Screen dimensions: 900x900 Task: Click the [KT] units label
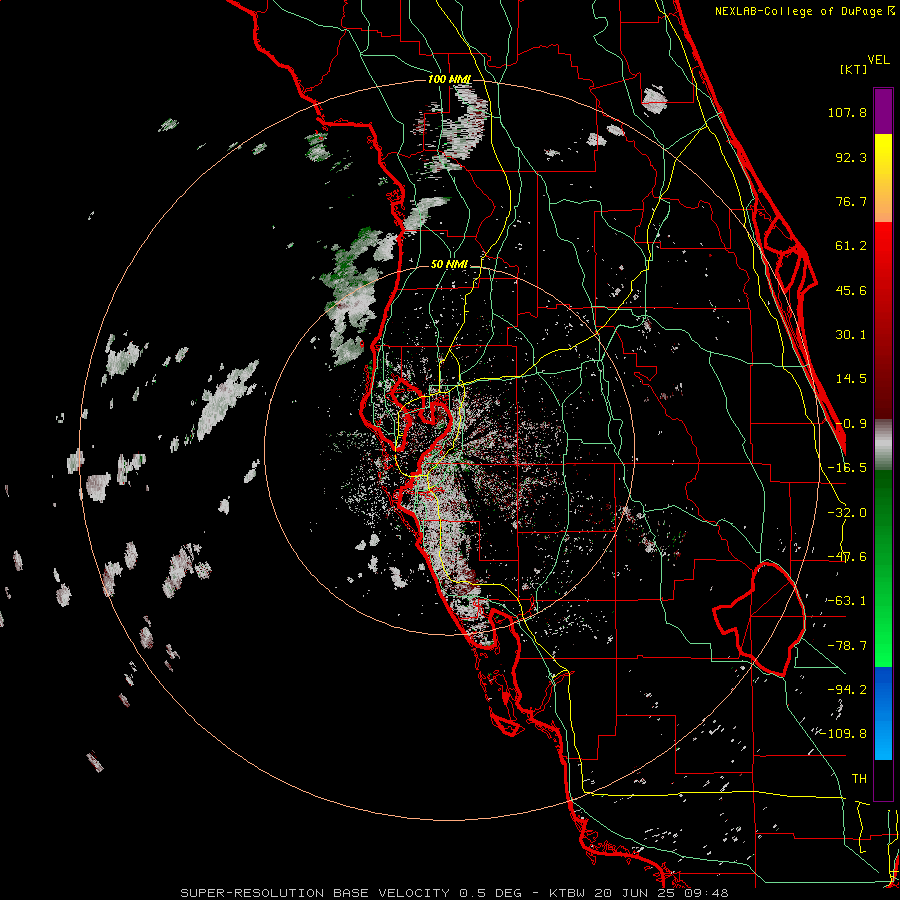click(854, 69)
